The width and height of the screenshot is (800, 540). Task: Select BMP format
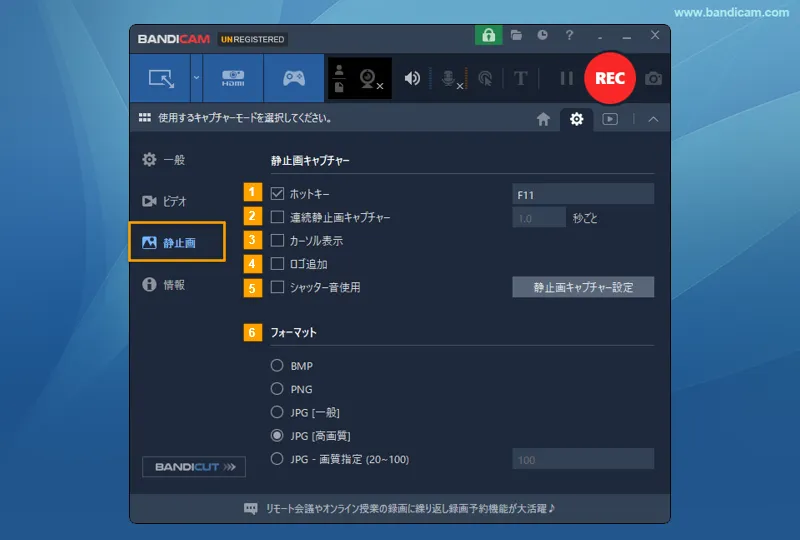tap(277, 365)
